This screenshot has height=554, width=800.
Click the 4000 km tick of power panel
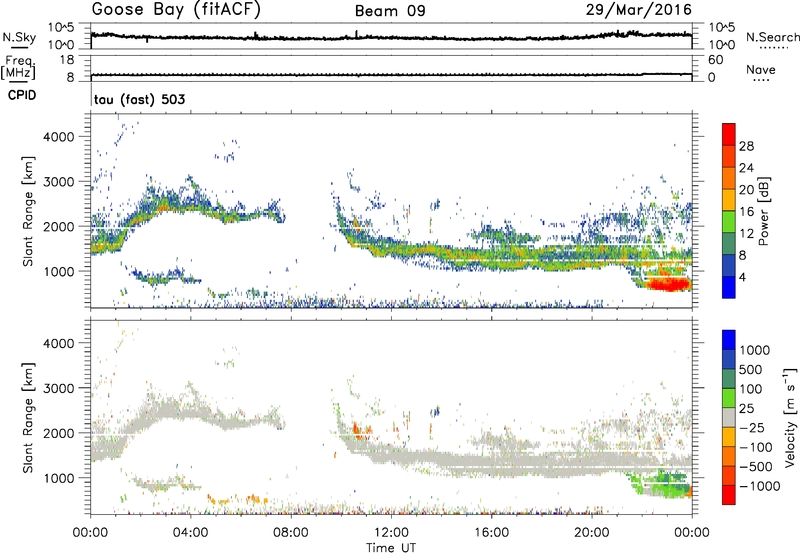pyautogui.click(x=59, y=137)
